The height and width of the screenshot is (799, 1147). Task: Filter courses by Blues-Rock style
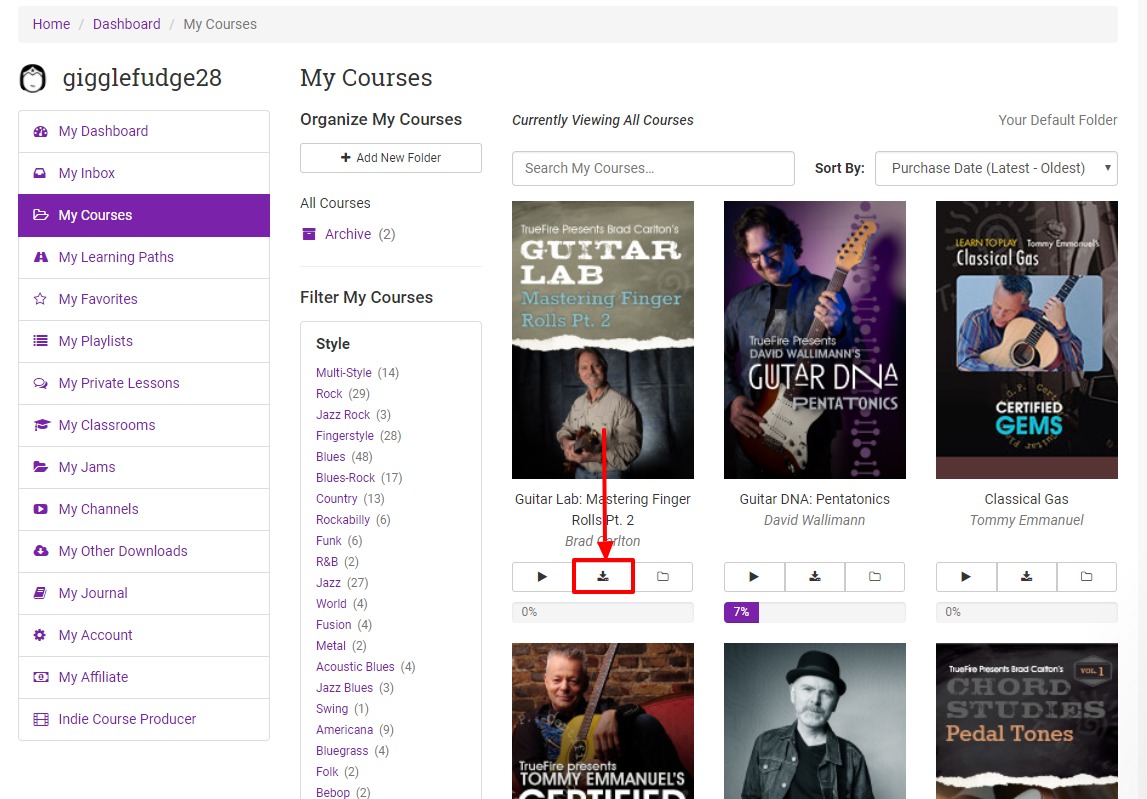[x=345, y=478]
